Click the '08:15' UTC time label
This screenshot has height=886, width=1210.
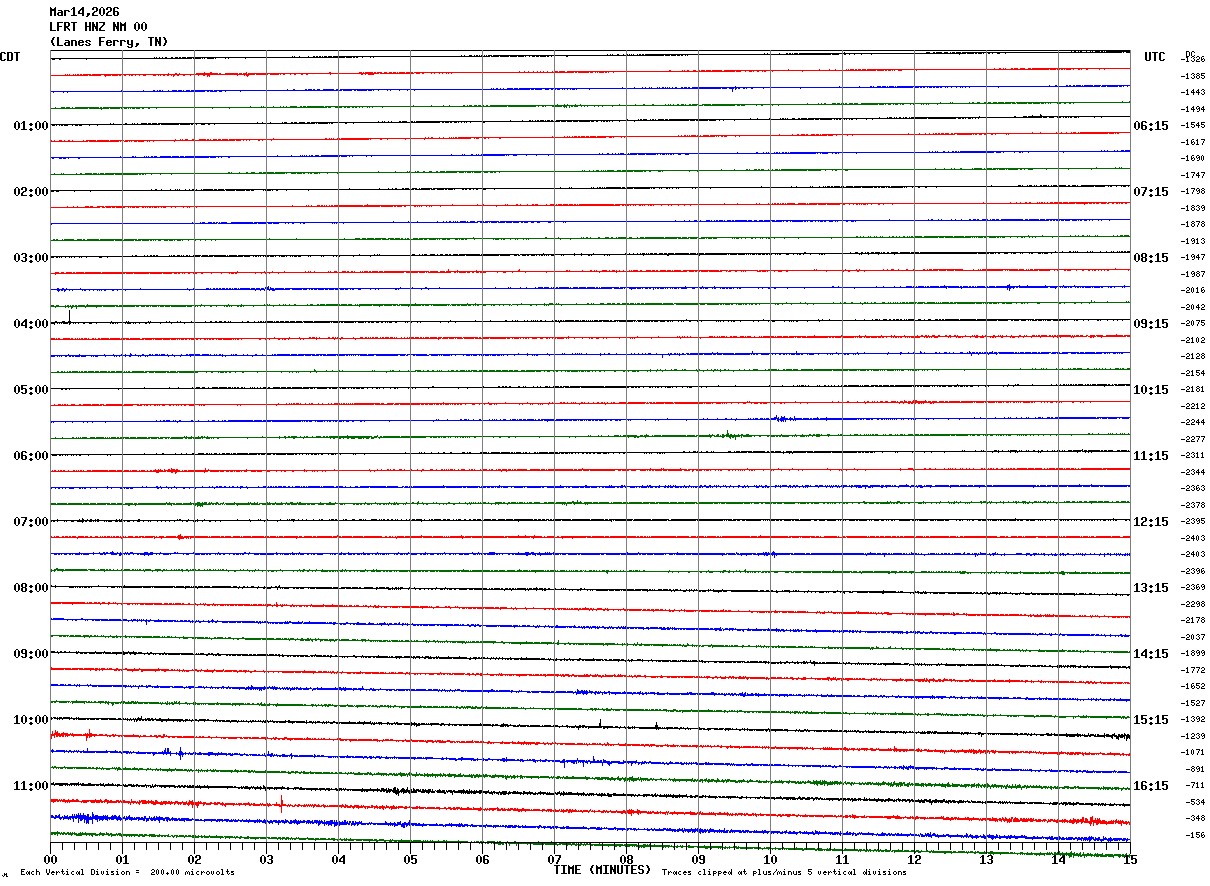(x=1151, y=258)
